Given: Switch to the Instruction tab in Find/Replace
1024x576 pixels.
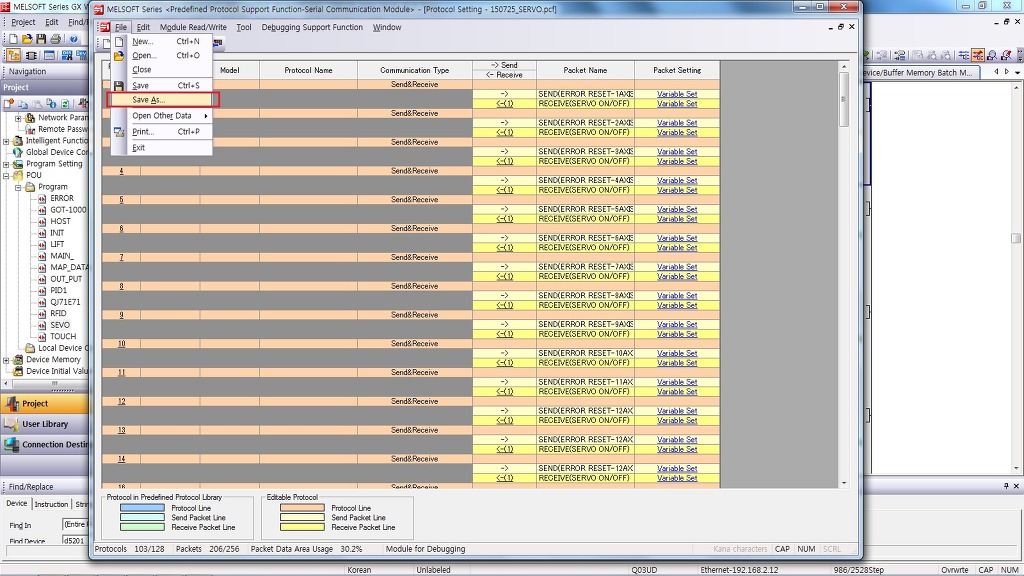Looking at the screenshot, I should (x=51, y=504).
